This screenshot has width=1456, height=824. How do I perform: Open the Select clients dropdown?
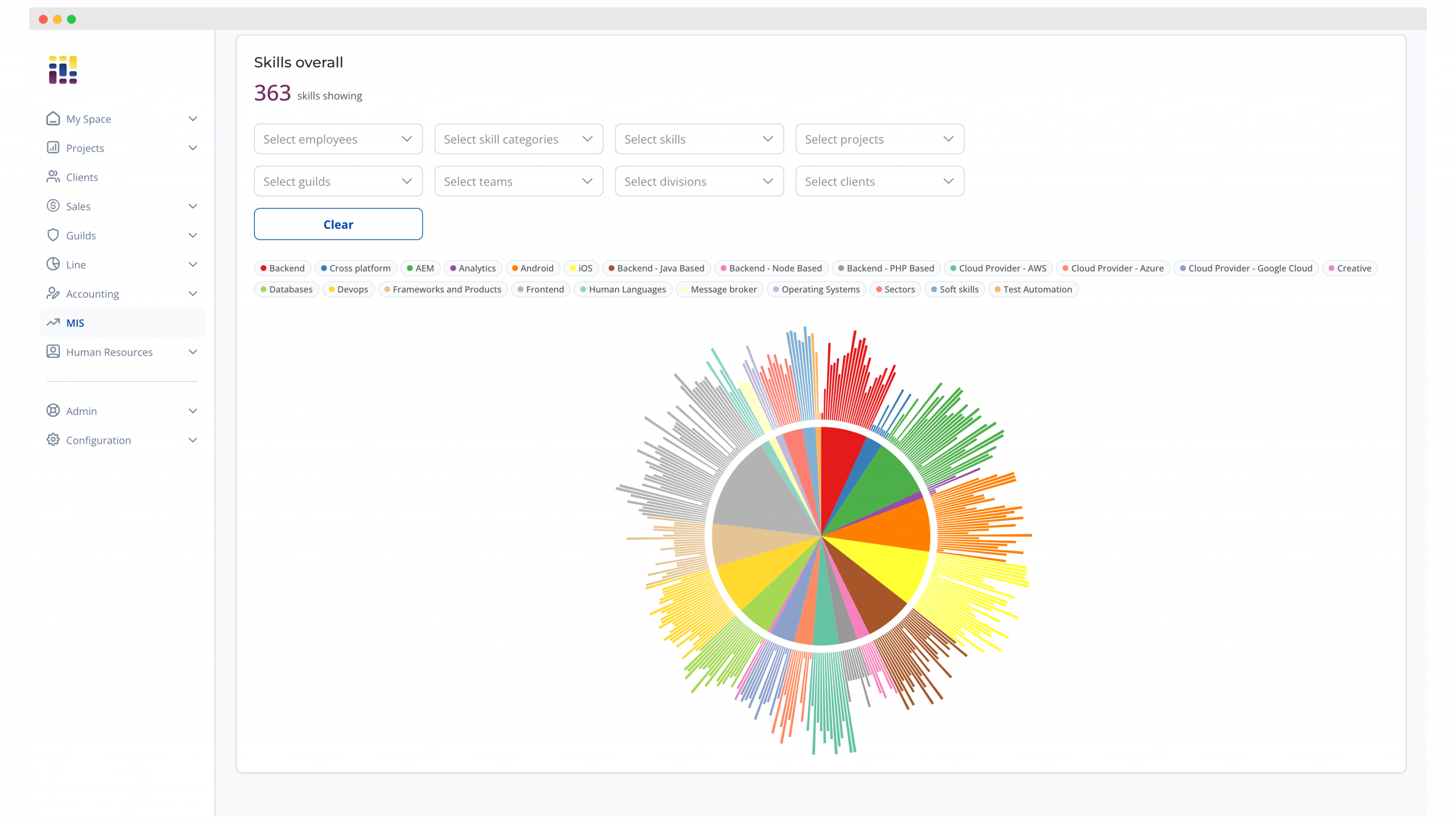880,181
